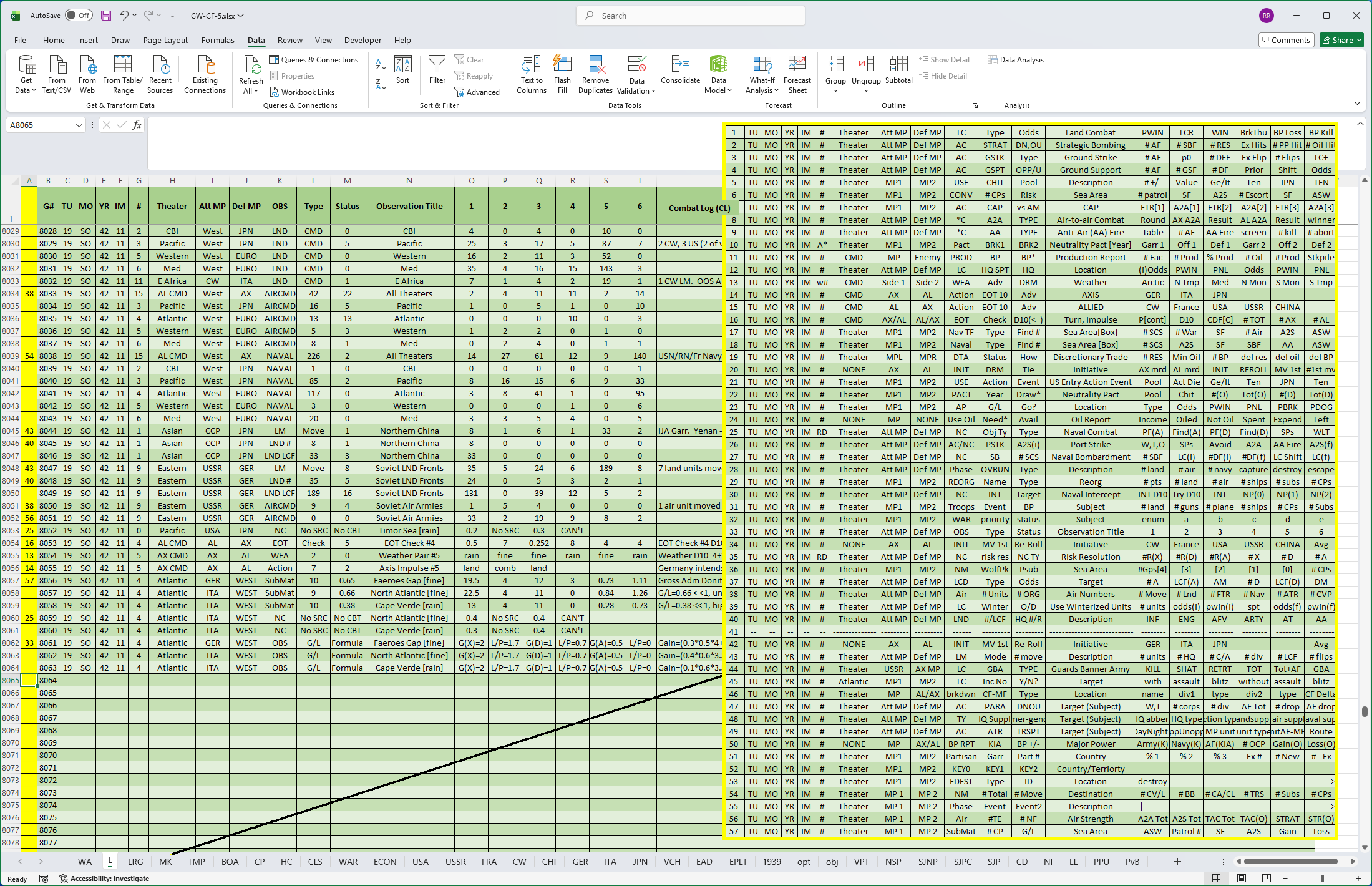This screenshot has height=886, width=1372.
Task: Open the Developer tab
Action: (362, 40)
